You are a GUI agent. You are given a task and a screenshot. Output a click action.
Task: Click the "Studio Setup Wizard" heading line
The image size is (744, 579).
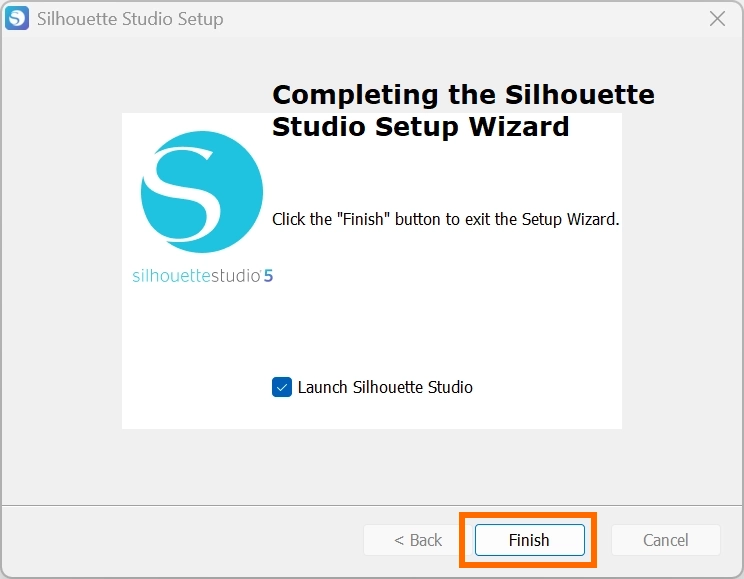pyautogui.click(x=420, y=127)
